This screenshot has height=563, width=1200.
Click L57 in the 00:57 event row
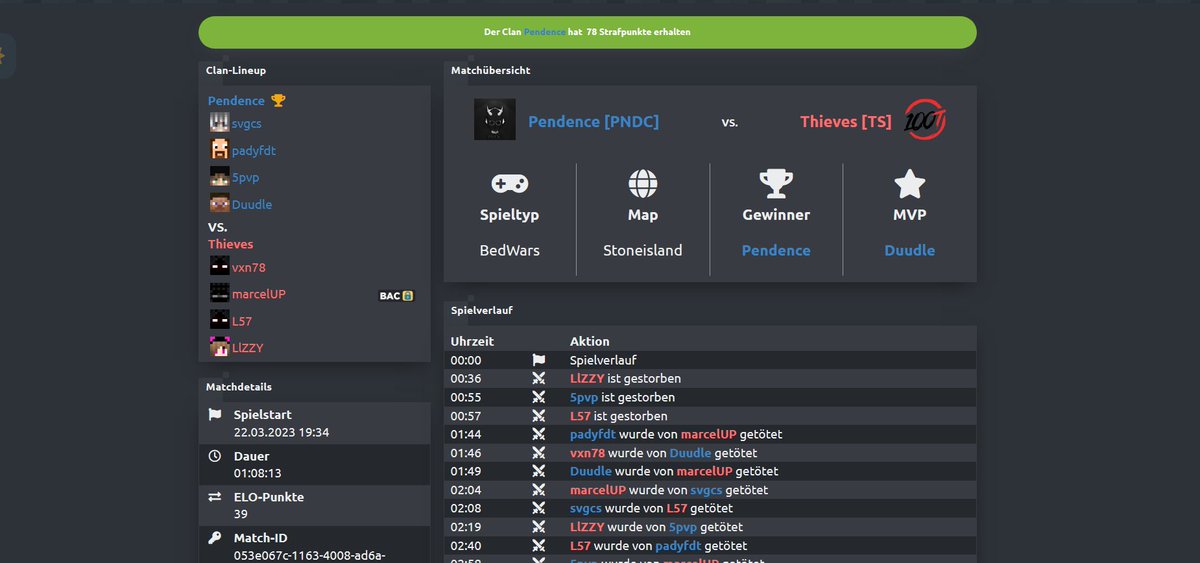click(580, 416)
